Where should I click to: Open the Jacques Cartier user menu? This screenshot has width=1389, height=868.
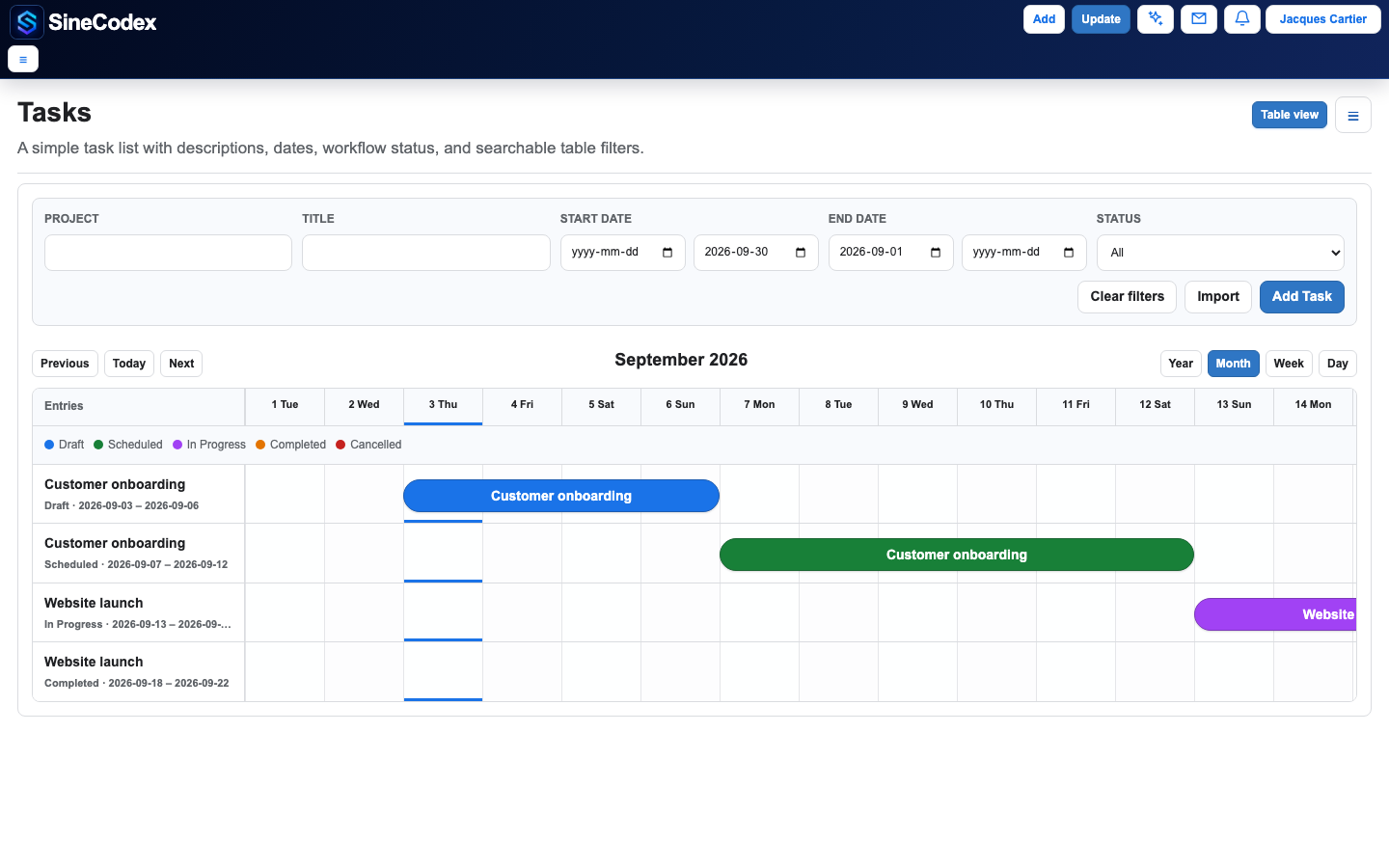pyautogui.click(x=1322, y=19)
